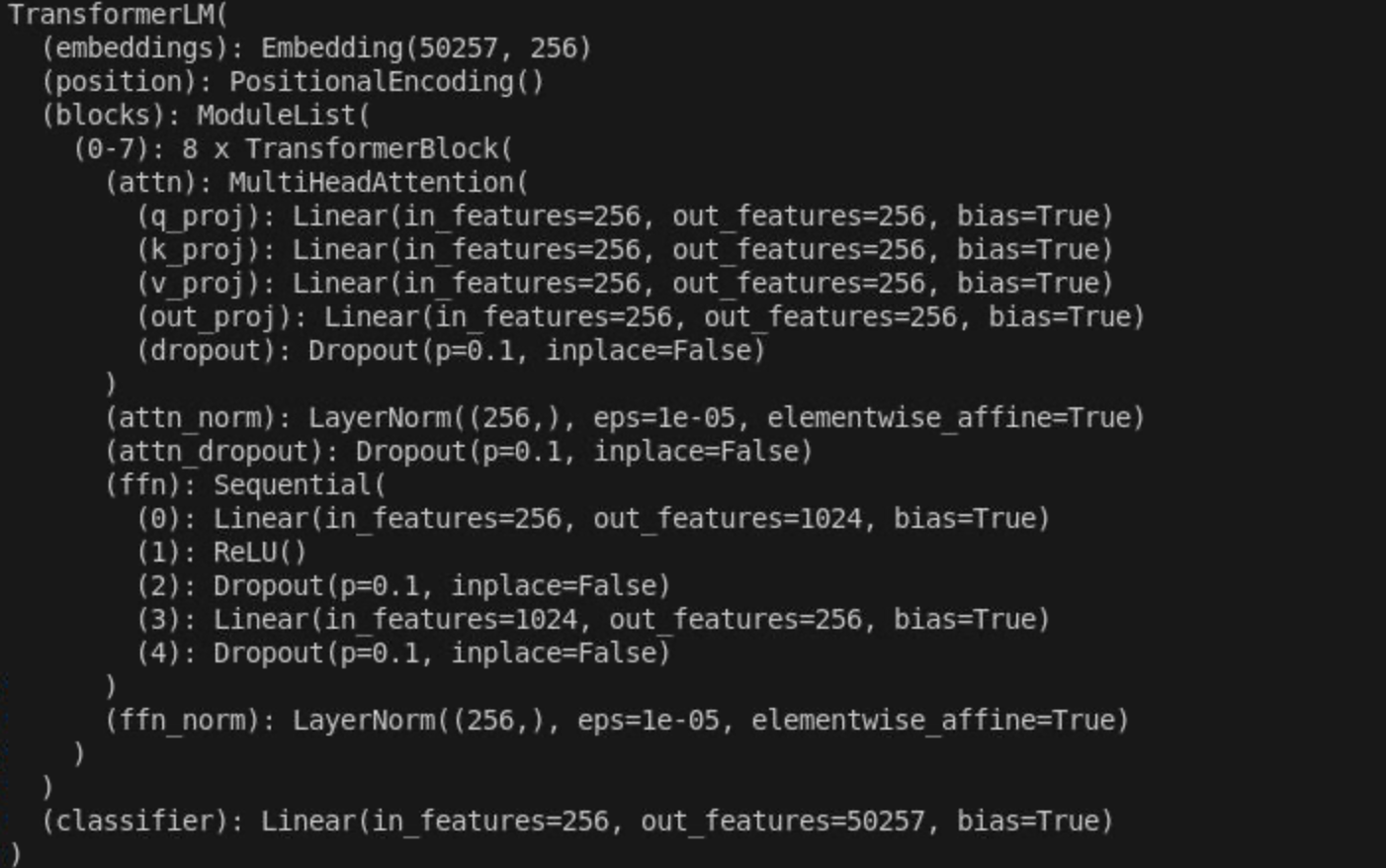This screenshot has height=868, width=1386.
Task: Click the v_proj Linear line
Action: pos(625,284)
